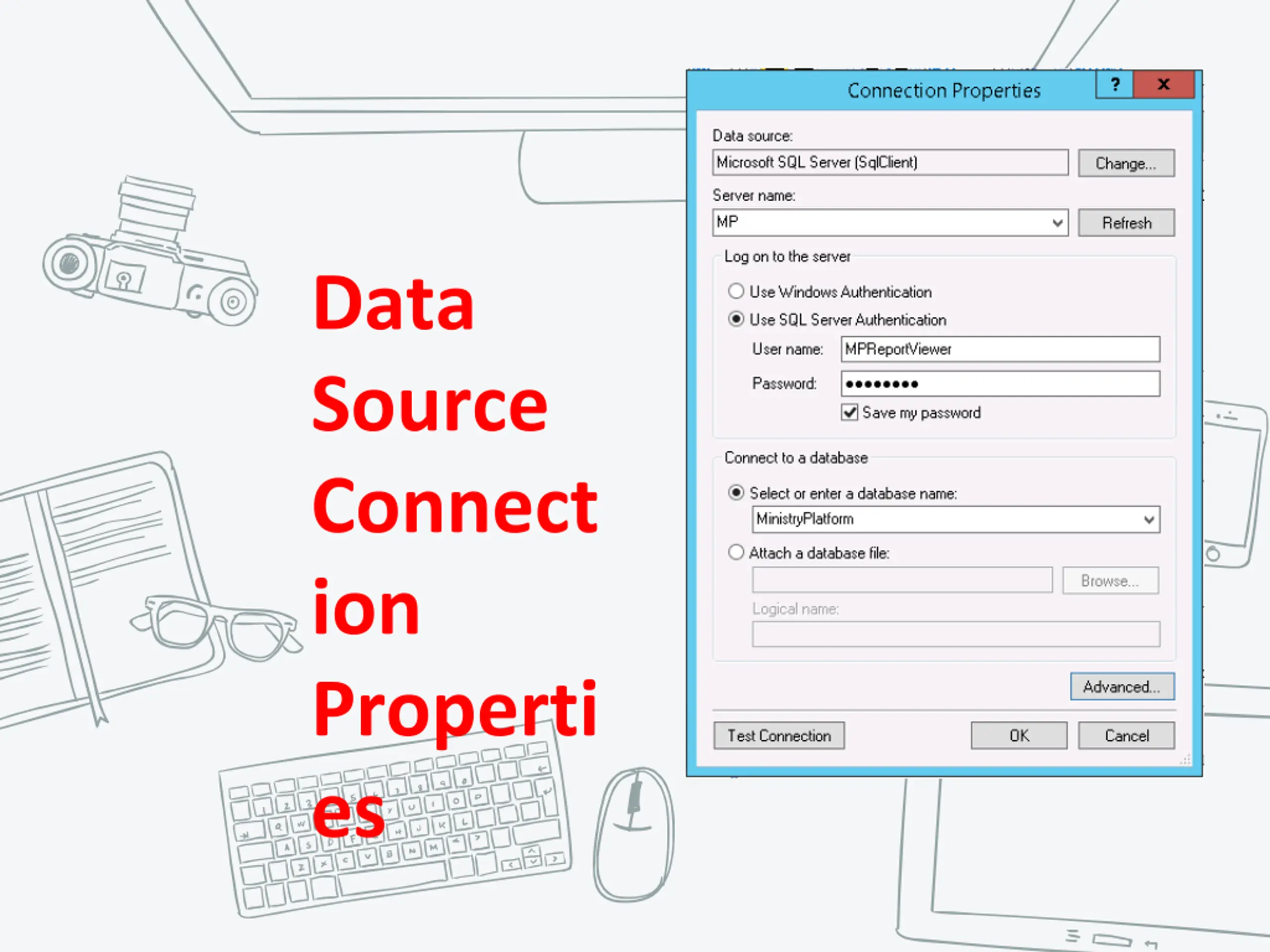Screen dimensions: 1270x952
Task: Click the help question mark icon
Action: (1114, 85)
